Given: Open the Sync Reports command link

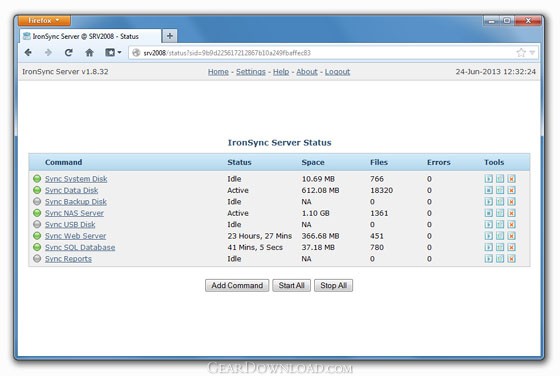Looking at the screenshot, I should pos(68,259).
